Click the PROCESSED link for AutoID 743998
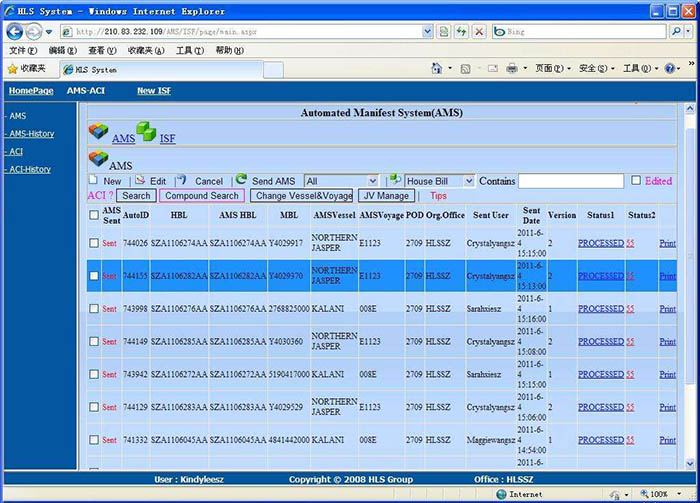This screenshot has width=700, height=503. pos(600,309)
